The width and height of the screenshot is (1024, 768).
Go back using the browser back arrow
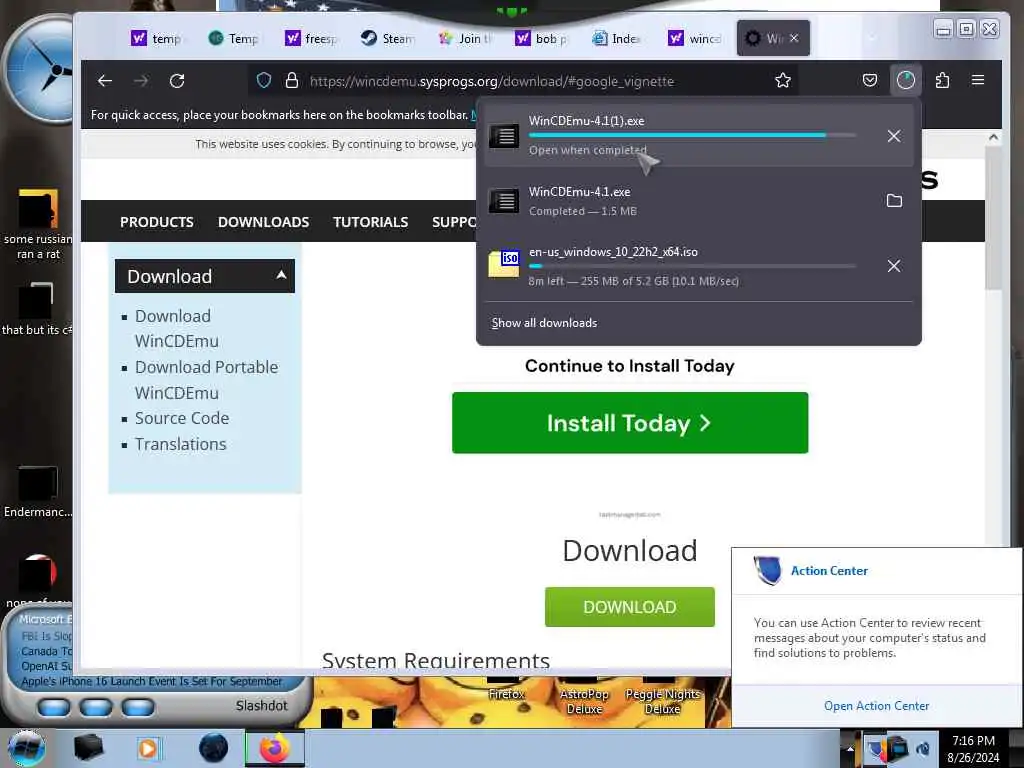pos(104,81)
